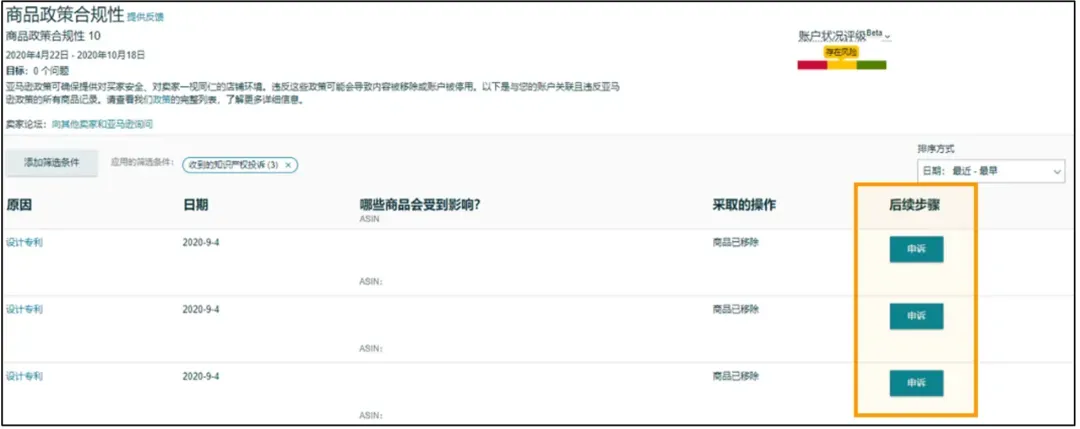Click the 应用的筛选条件 label
Screen dimensions: 1080x429
click(142, 163)
